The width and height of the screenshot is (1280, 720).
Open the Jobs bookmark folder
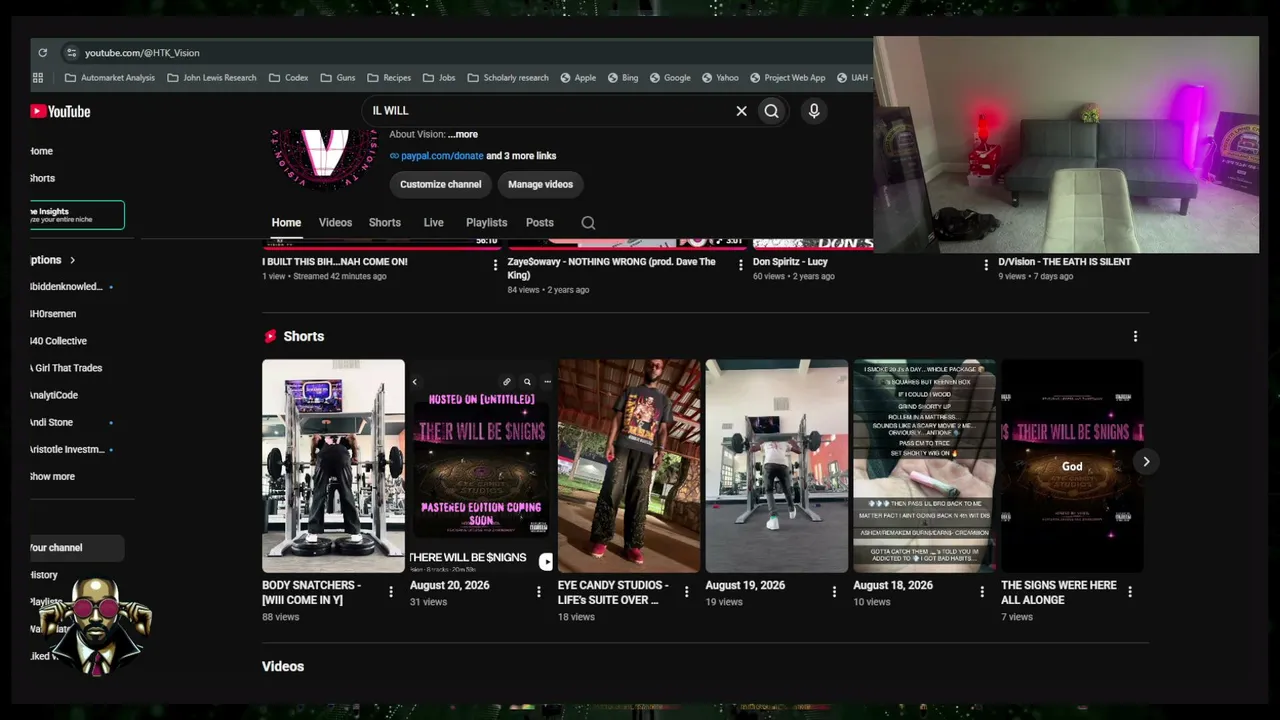click(x=439, y=78)
